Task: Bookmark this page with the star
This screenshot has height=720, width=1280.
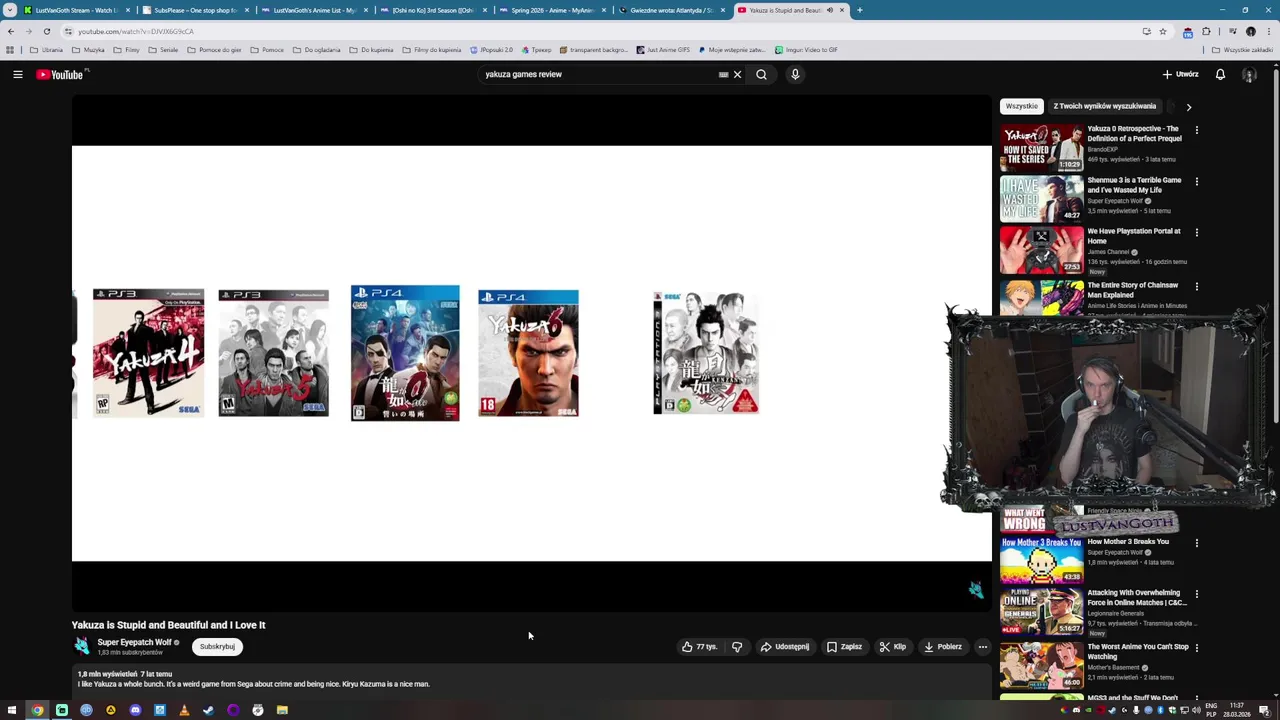Action: coord(1162,31)
